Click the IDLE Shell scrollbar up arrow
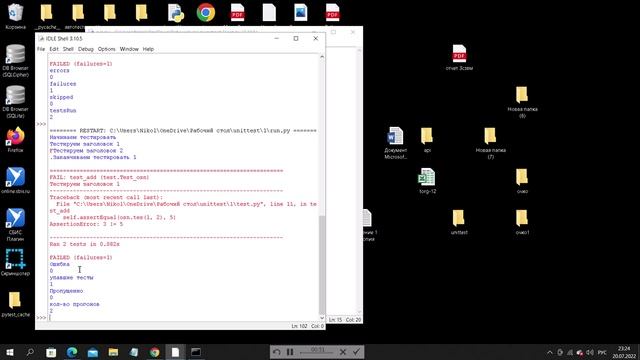640x360 pixels. 322,57
